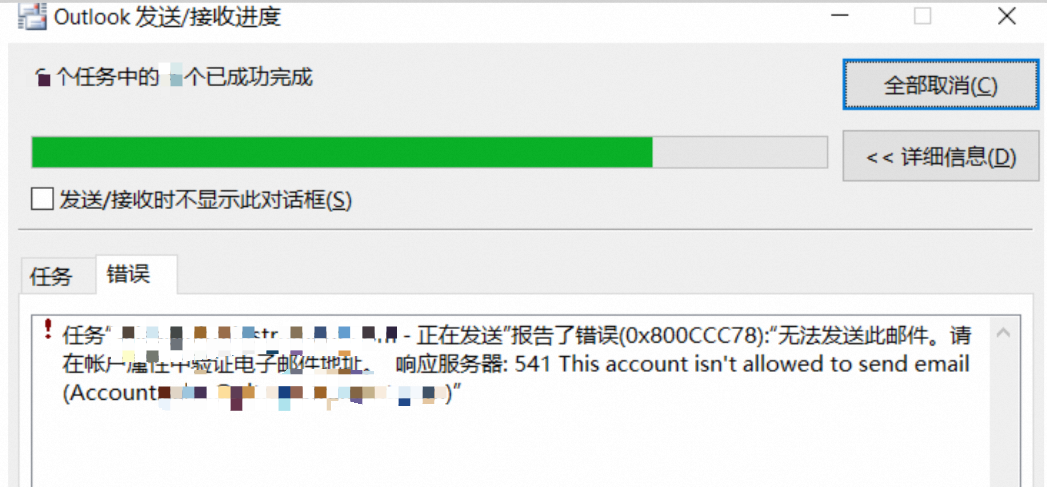Close the Outlook 发送/接收进度 dialog
Image resolution: width=1047 pixels, height=487 pixels.
tap(1006, 17)
